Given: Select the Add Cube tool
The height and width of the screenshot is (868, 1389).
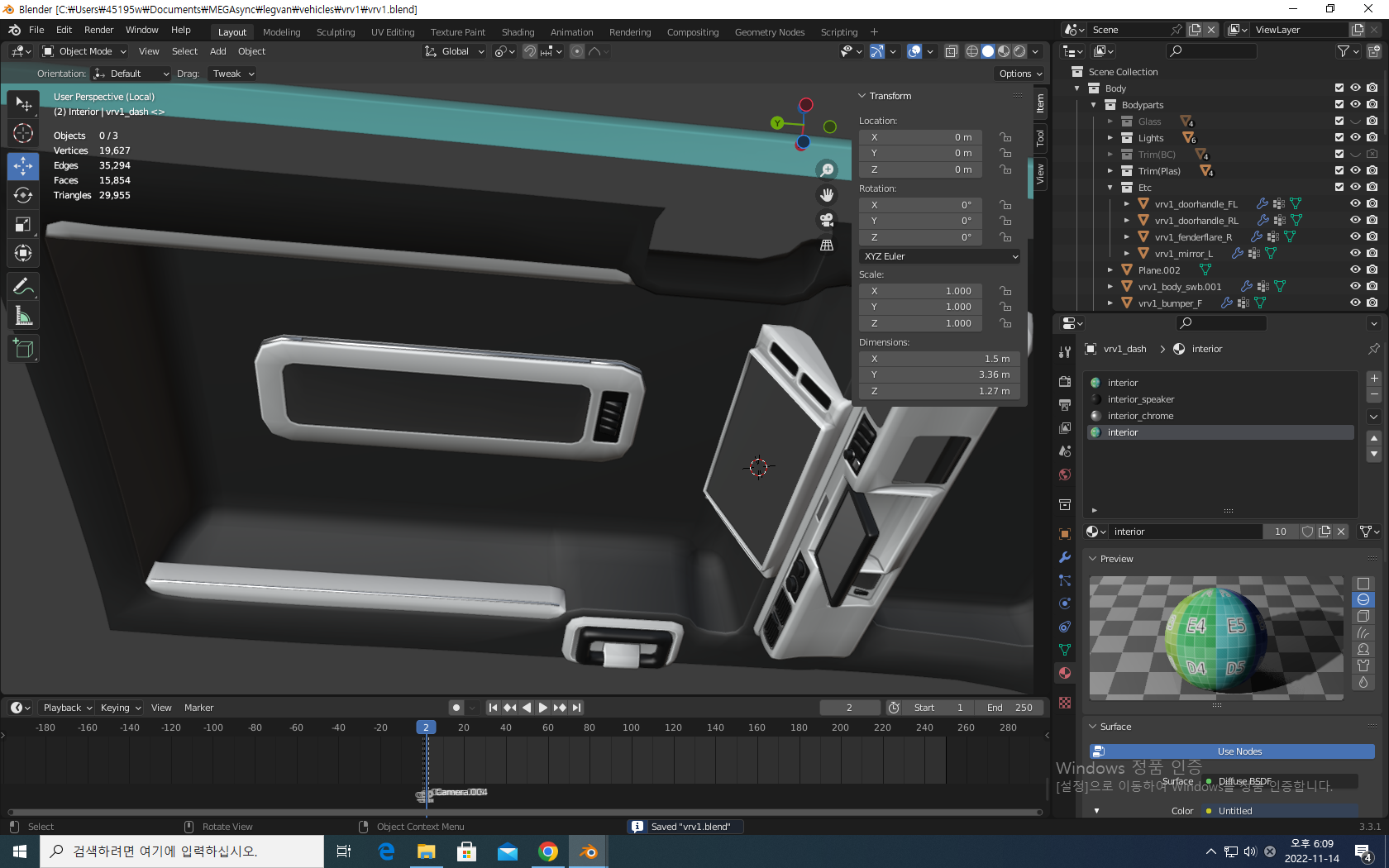Looking at the screenshot, I should pos(23,349).
